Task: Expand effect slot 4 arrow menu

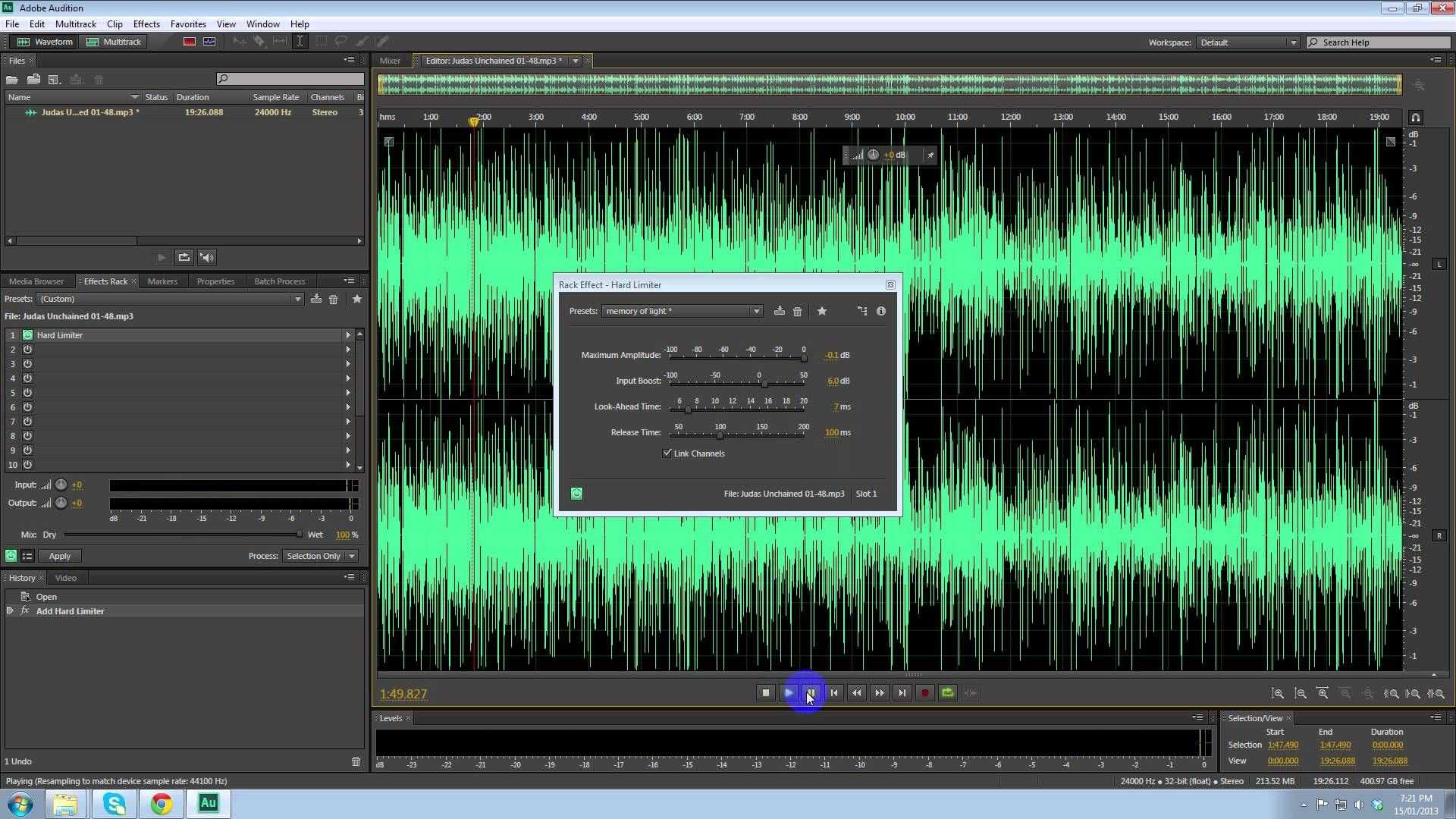Action: (x=348, y=378)
